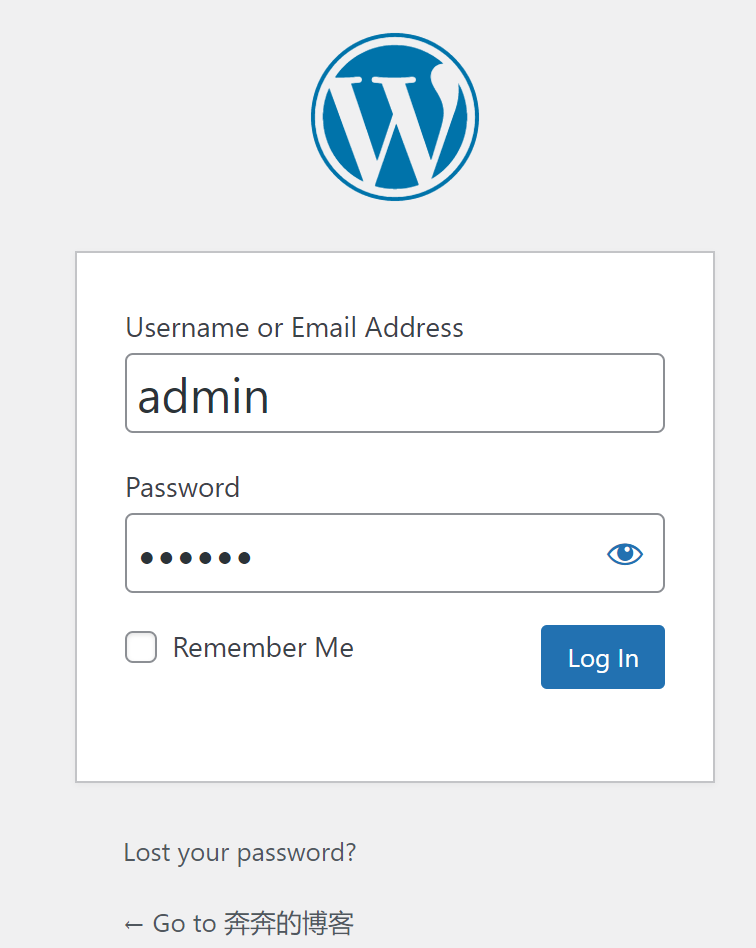Go to 奔奔的博客 via the bottom link
Image resolution: width=756 pixels, height=948 pixels.
pyautogui.click(x=239, y=923)
